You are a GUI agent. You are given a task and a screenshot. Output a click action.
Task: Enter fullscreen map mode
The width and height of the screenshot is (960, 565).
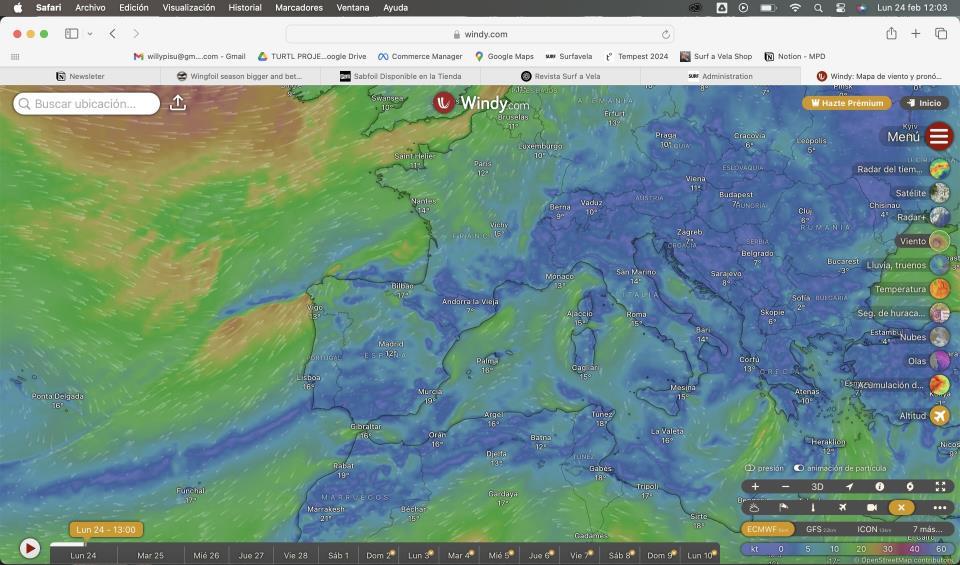(x=940, y=487)
